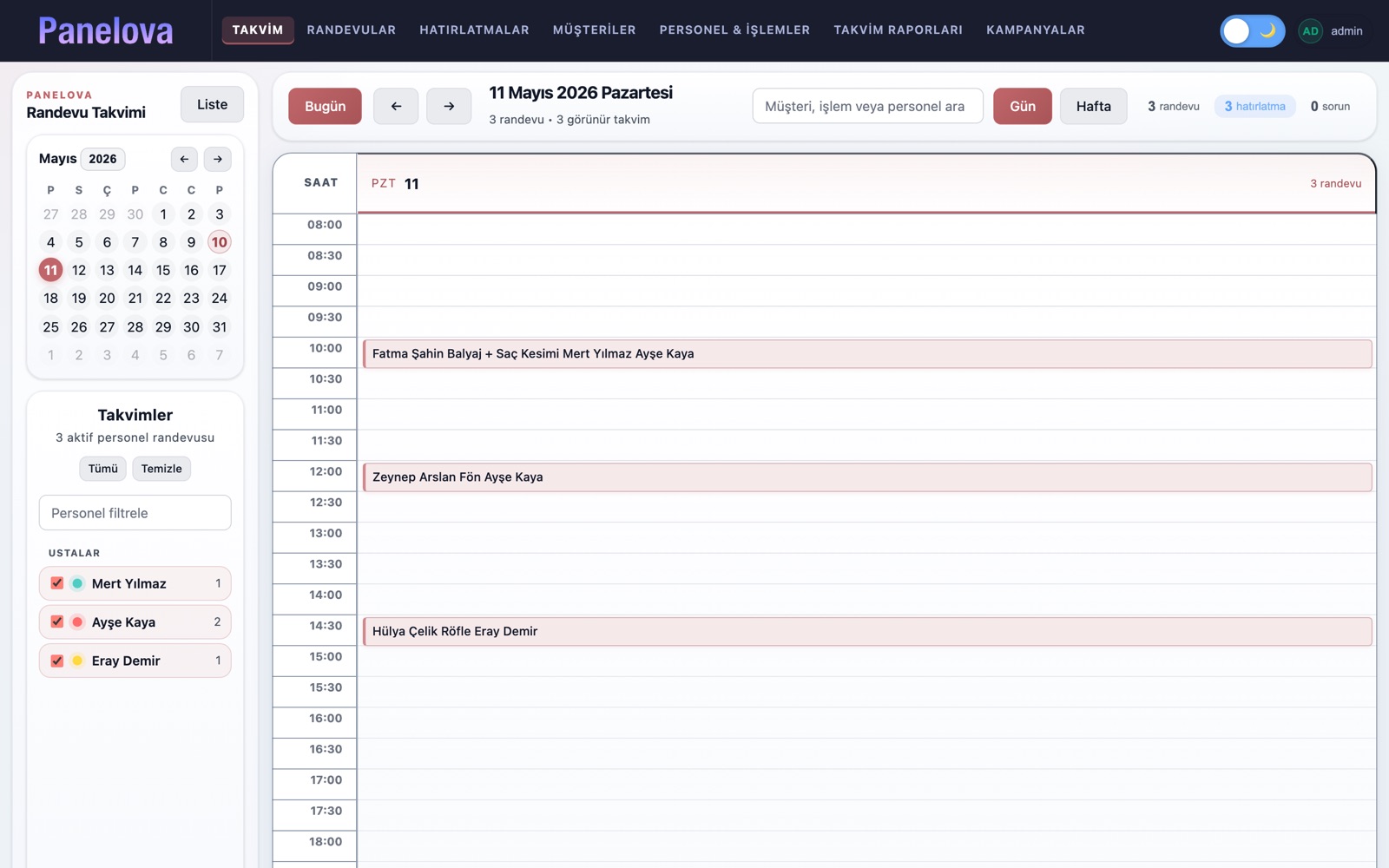Select May 20 in mini calendar

click(107, 298)
